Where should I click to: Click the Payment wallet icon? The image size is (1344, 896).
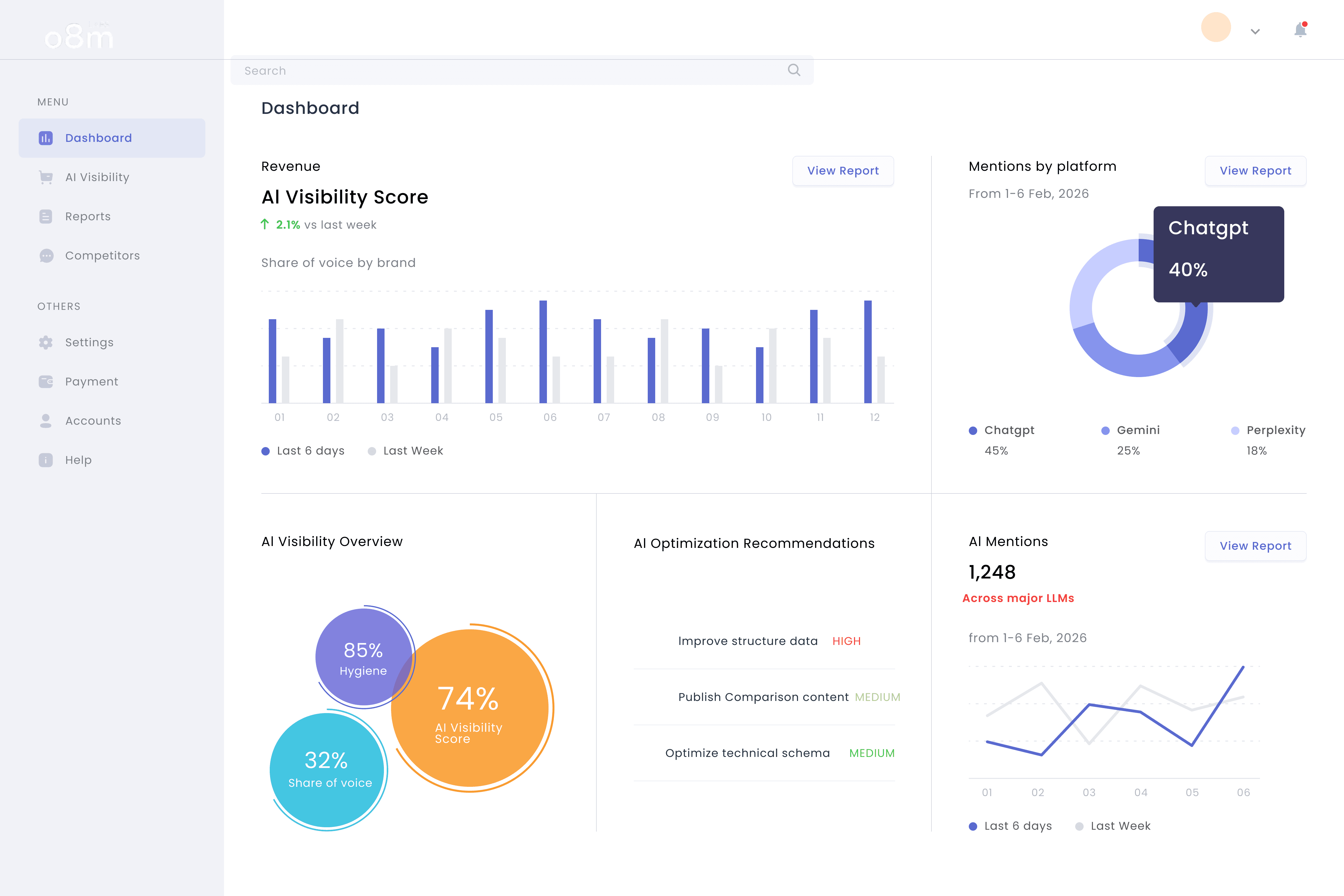[46, 381]
